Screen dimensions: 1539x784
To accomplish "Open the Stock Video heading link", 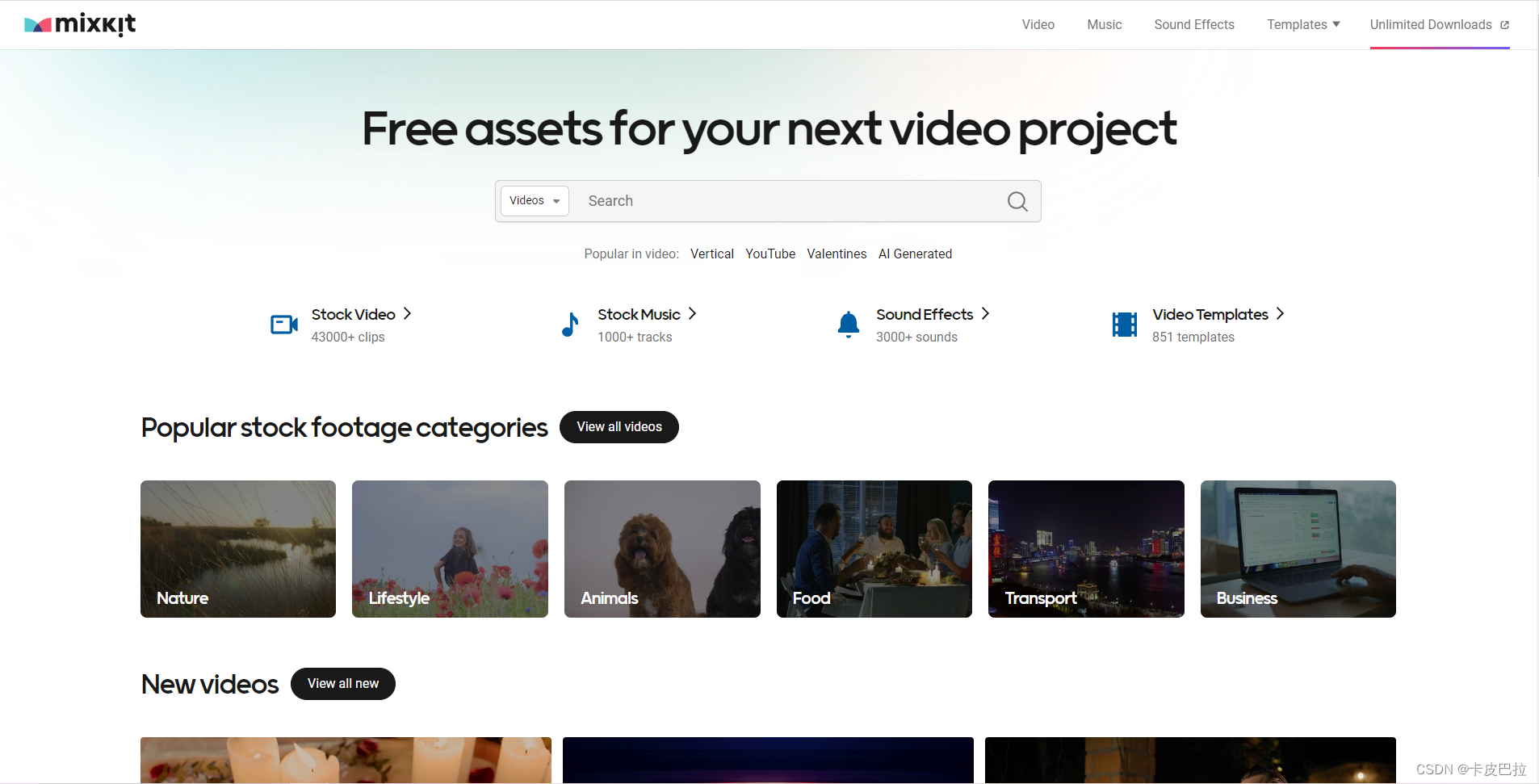I will [x=354, y=314].
